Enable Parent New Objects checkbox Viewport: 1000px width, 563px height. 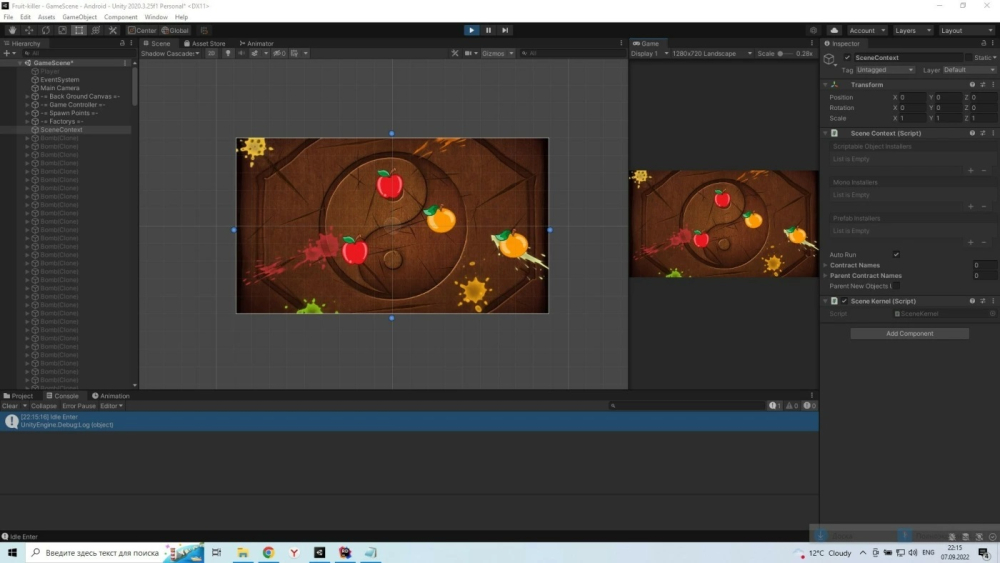point(896,286)
